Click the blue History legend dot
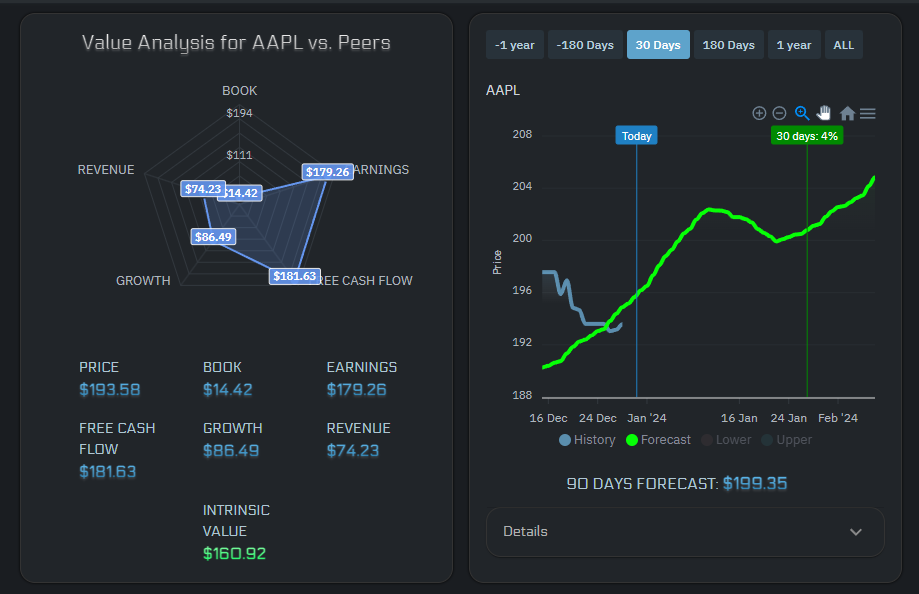Screen dimensions: 919x594 tap(564, 440)
